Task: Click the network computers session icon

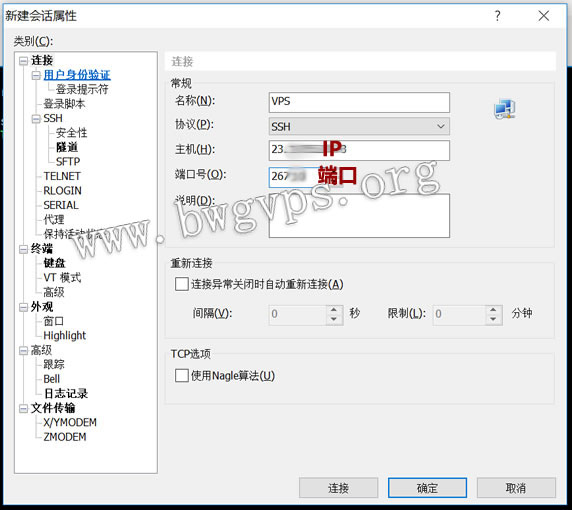Action: tap(505, 109)
